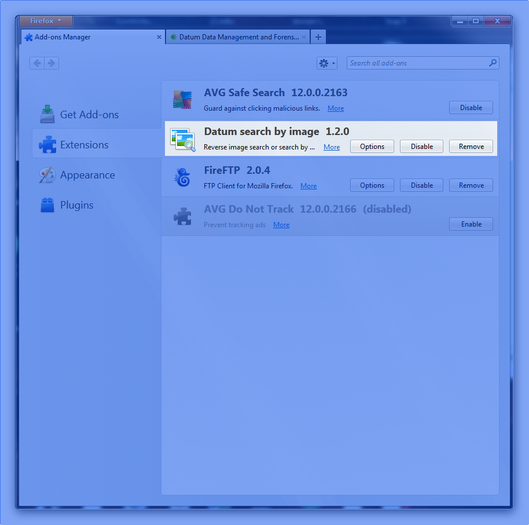
Task: Go back using the back arrow
Action: tap(37, 63)
